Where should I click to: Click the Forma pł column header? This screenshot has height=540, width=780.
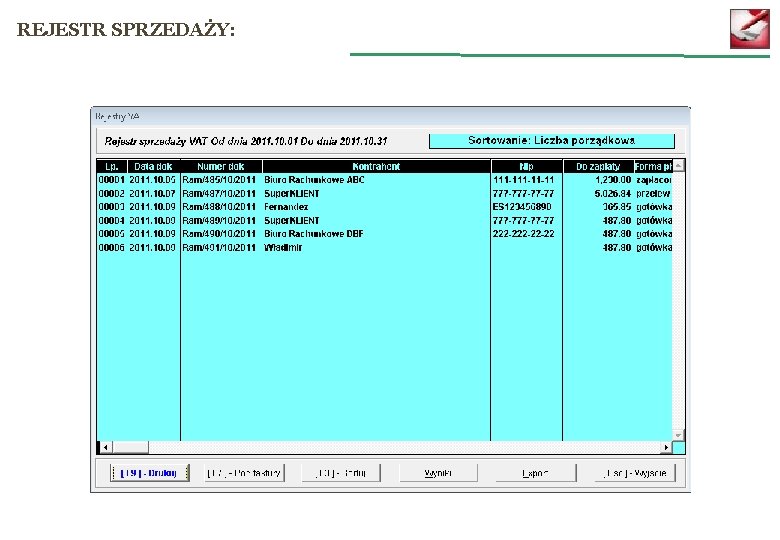tap(653, 167)
